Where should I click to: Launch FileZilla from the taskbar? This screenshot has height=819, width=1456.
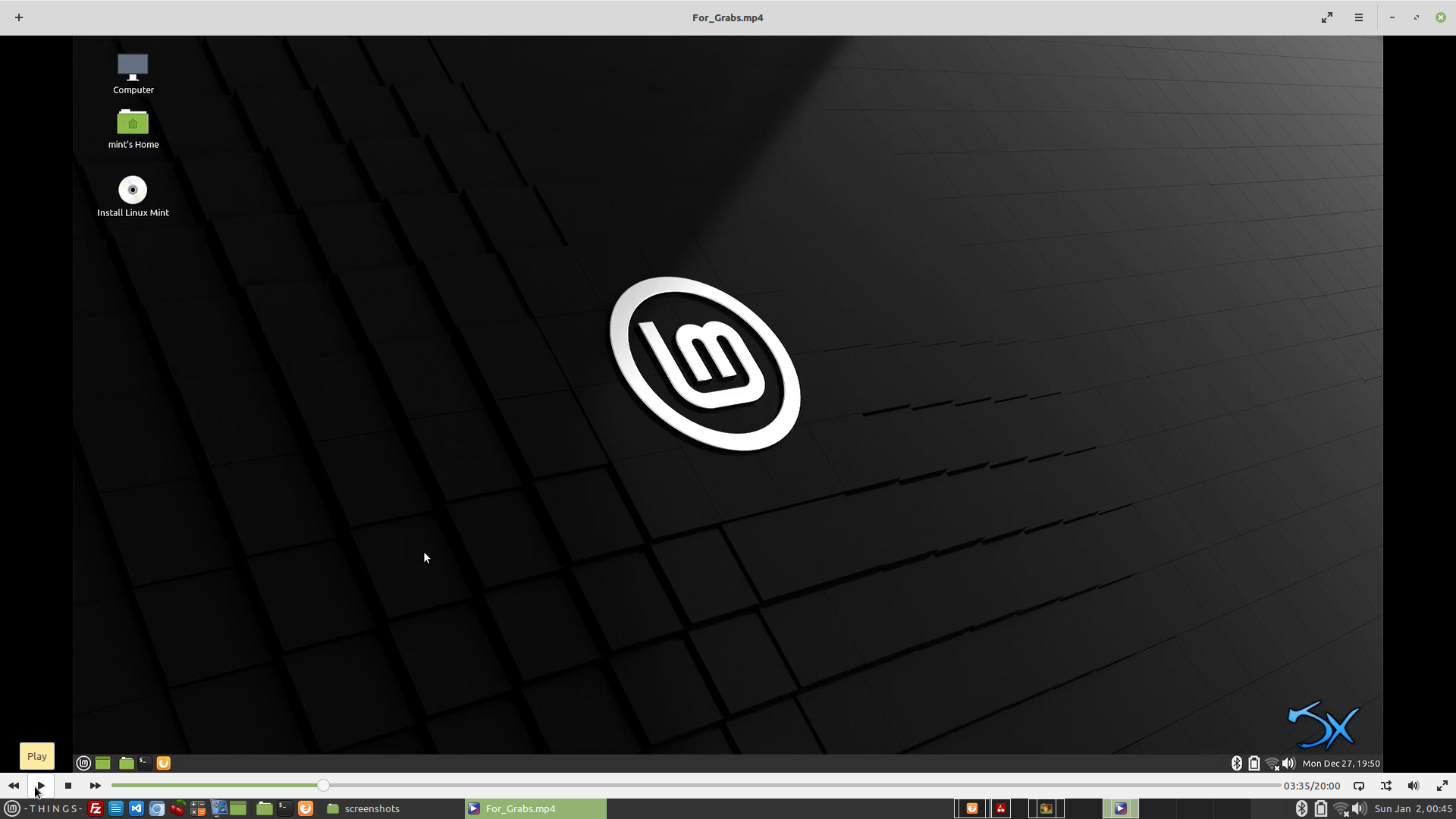pyautogui.click(x=96, y=808)
